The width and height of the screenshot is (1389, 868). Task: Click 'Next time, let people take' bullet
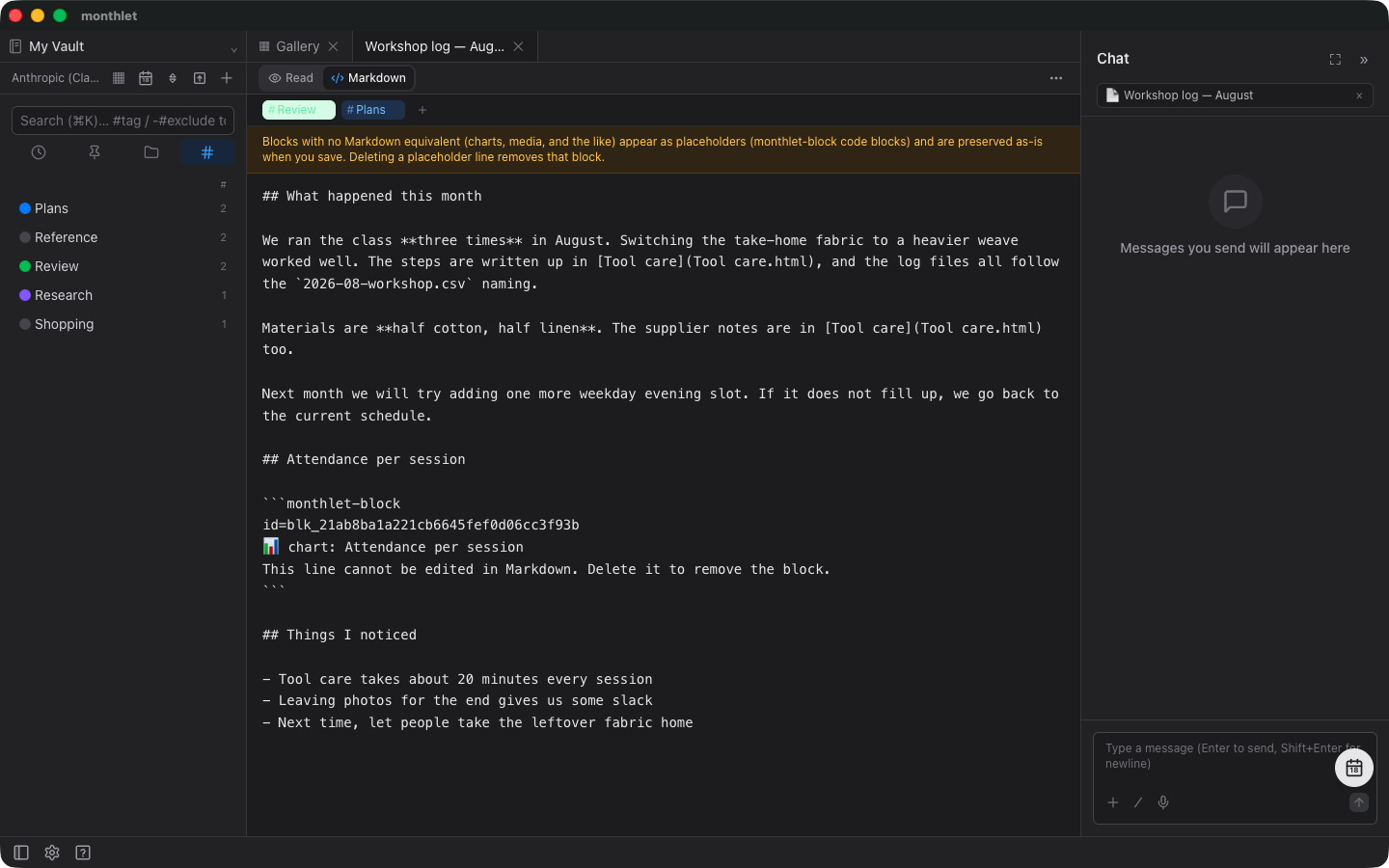coord(477,722)
